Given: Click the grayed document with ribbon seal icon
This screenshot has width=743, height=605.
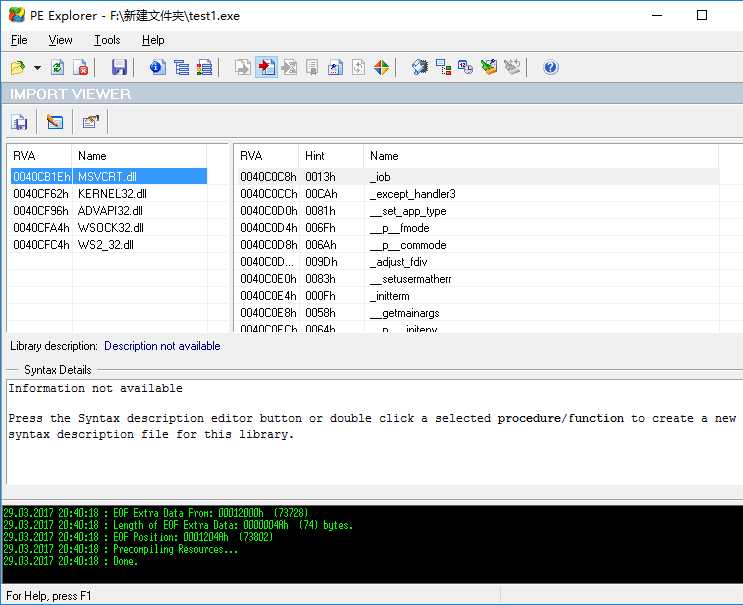Looking at the screenshot, I should [312, 67].
